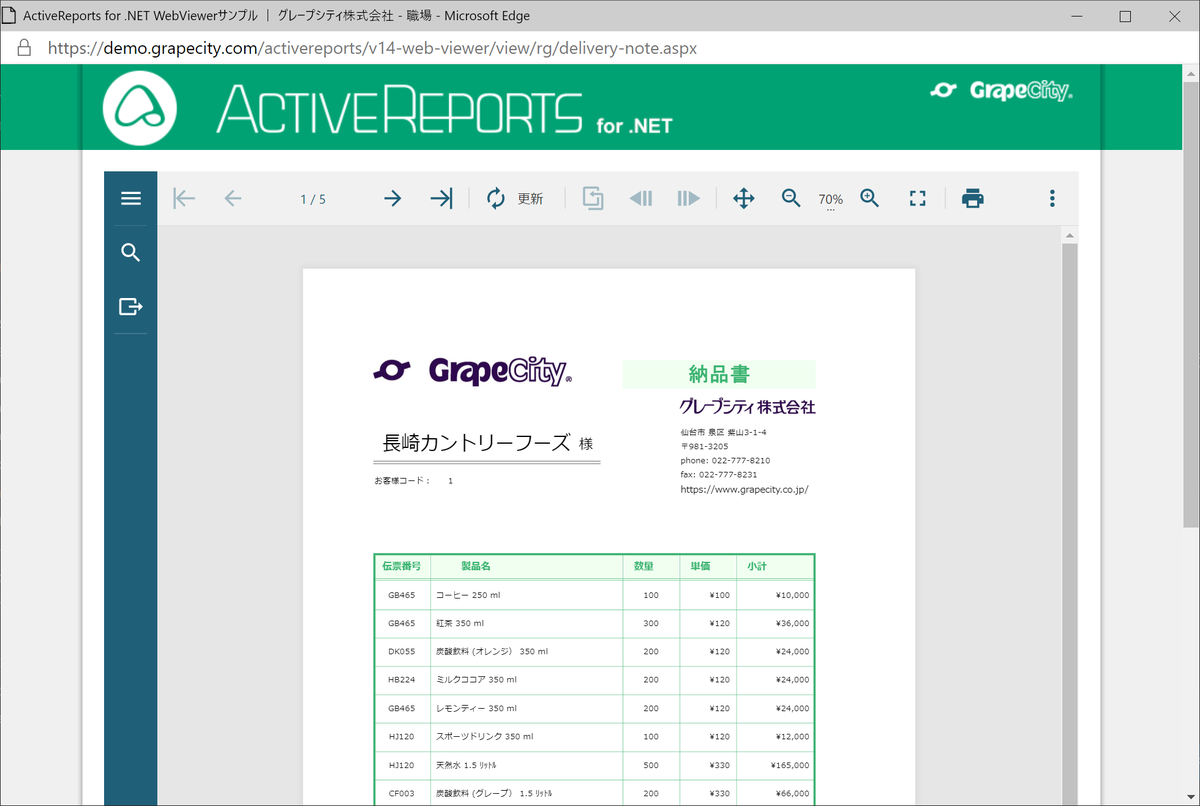The image size is (1200, 806).
Task: Click the 伝票番号 column header
Action: (x=401, y=566)
